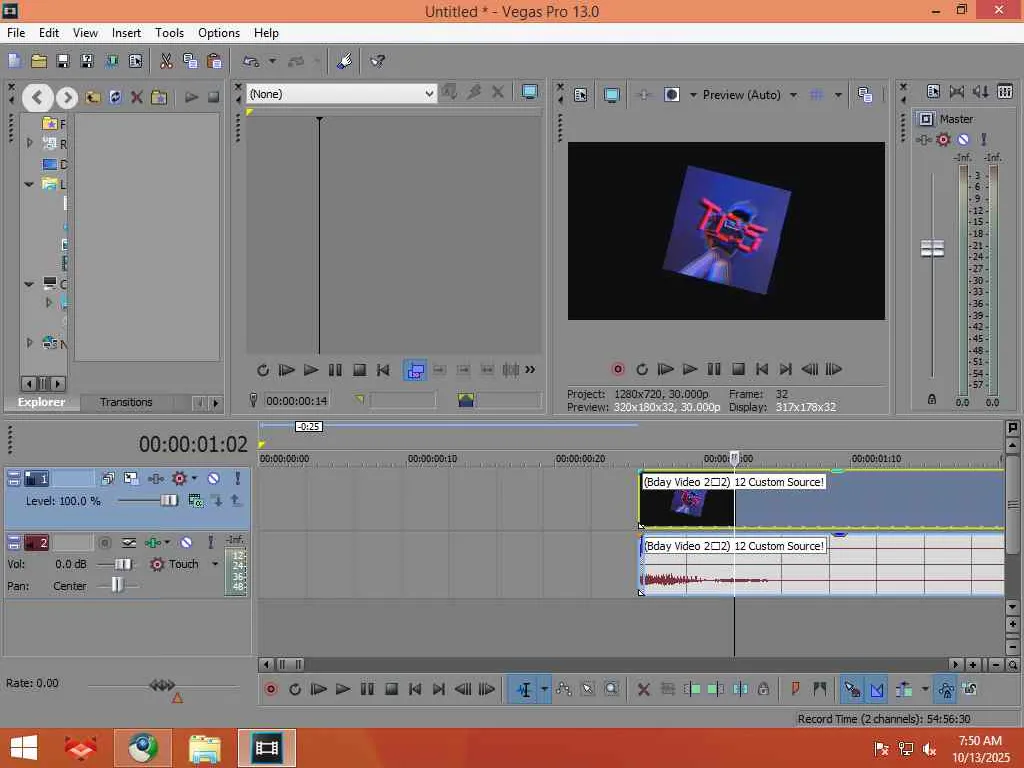Toggle Solo on video track 1
The width and height of the screenshot is (1024, 768).
238,479
